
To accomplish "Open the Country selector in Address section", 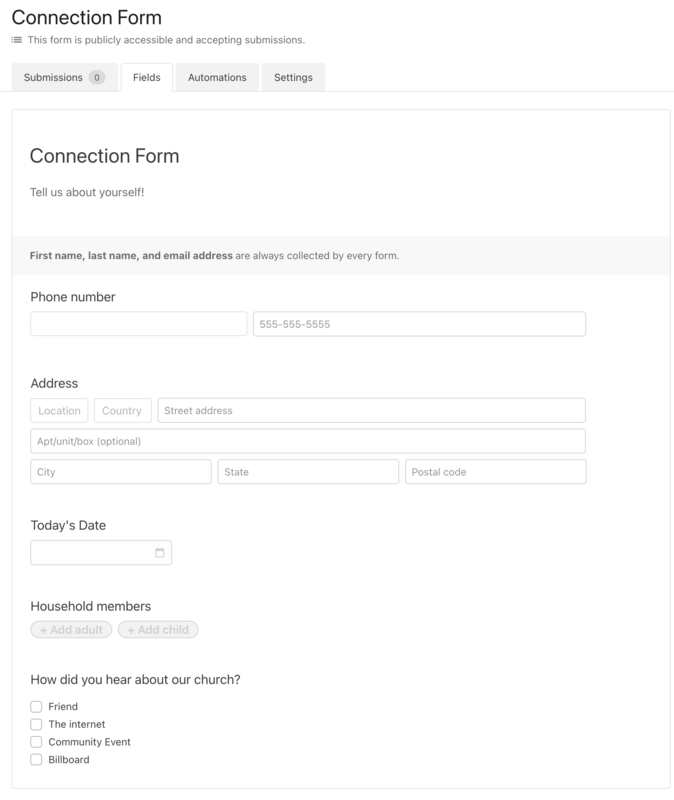I will (x=119, y=409).
